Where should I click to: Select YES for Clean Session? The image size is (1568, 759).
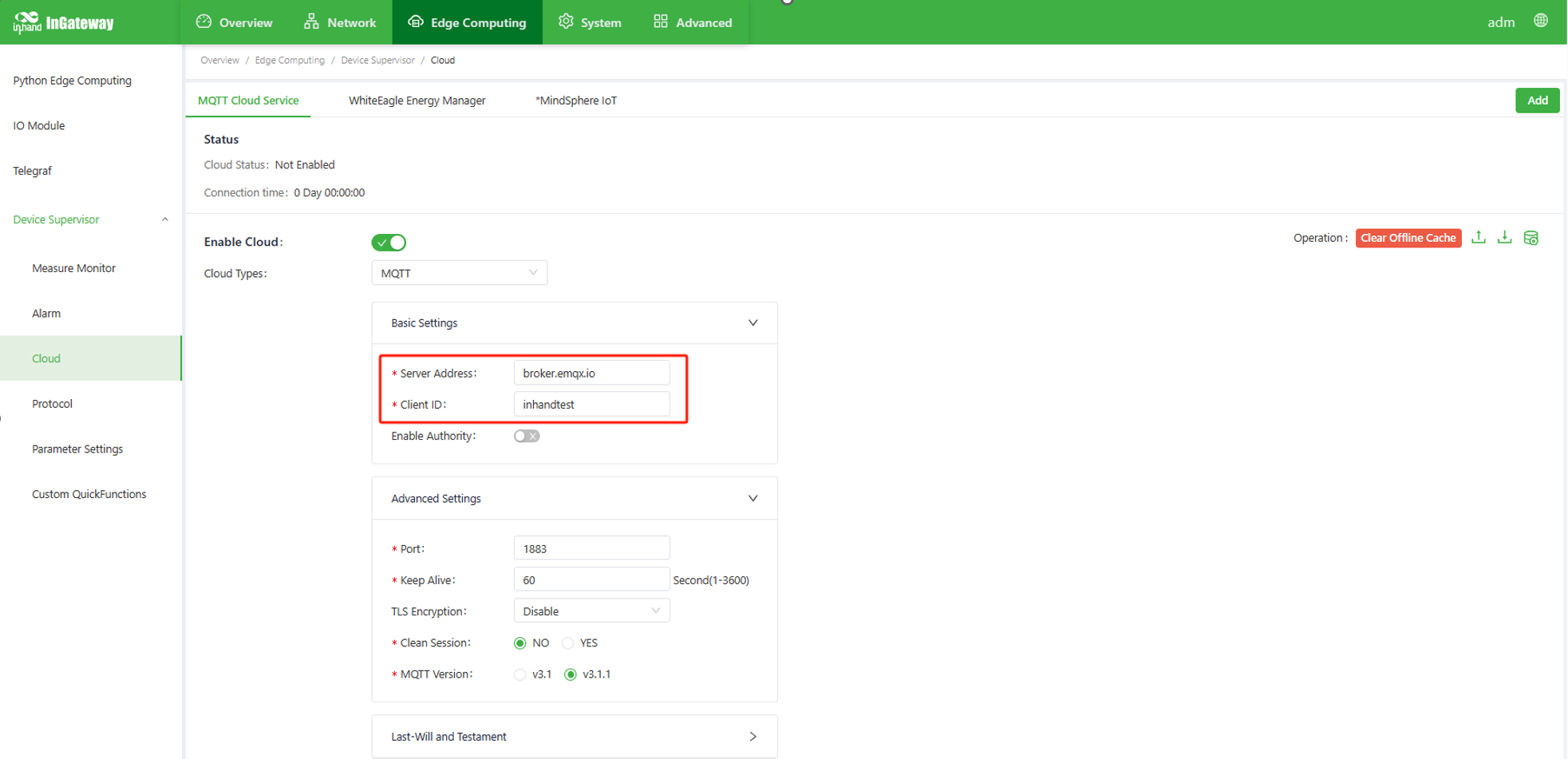click(x=568, y=643)
